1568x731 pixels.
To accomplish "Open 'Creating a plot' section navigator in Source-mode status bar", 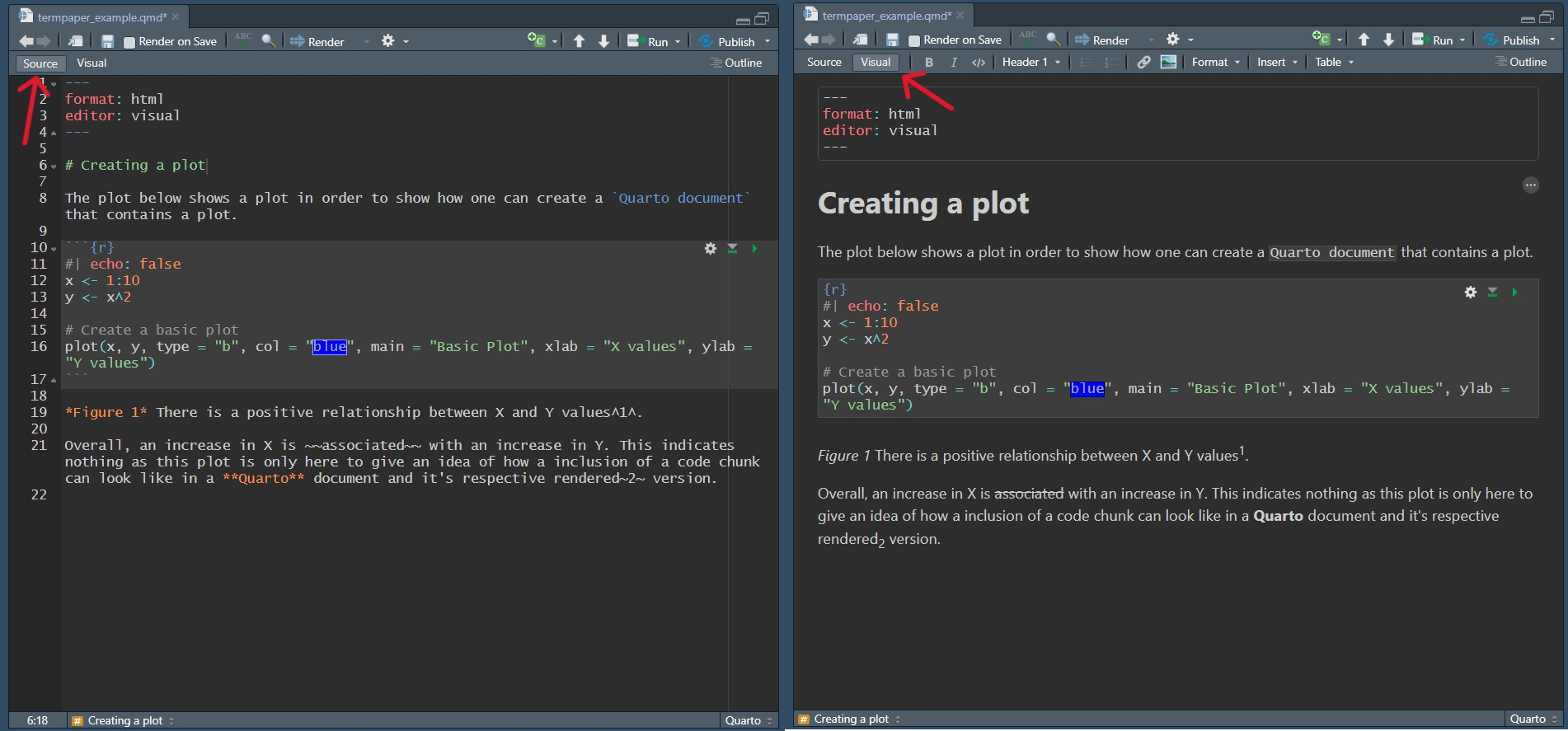I will 123,720.
